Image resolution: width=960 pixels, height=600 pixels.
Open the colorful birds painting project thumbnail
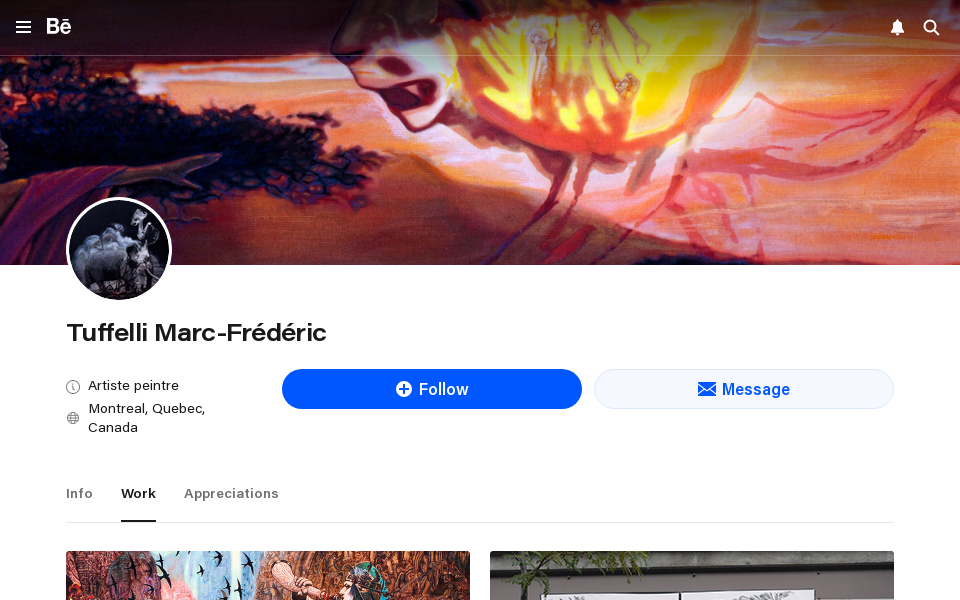click(268, 576)
